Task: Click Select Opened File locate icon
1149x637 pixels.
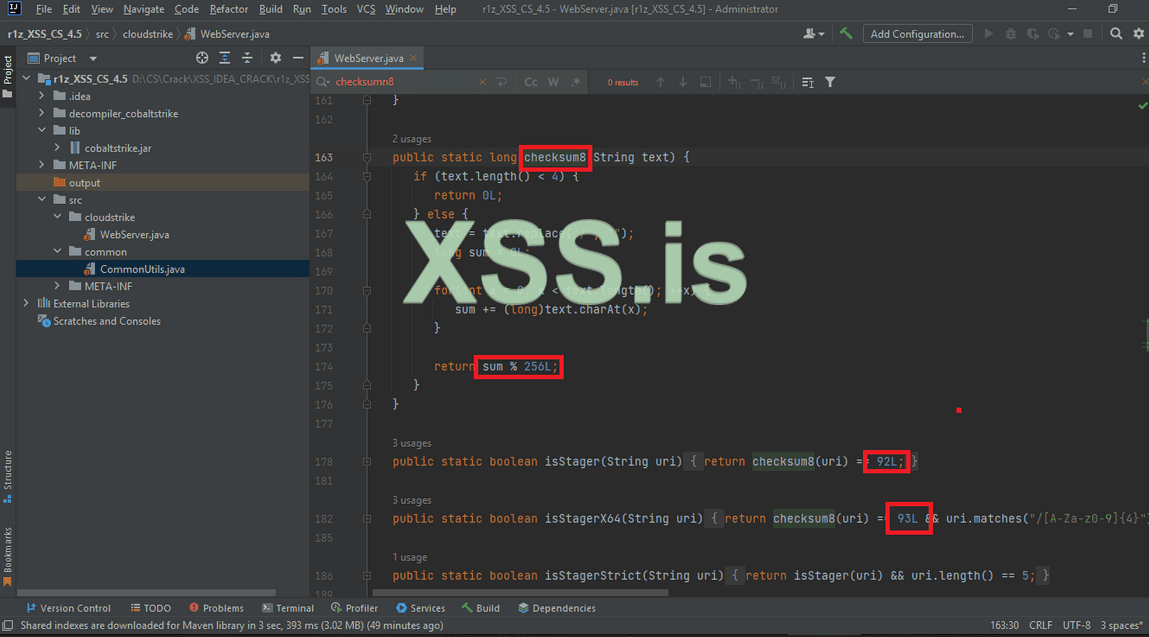Action: (203, 58)
